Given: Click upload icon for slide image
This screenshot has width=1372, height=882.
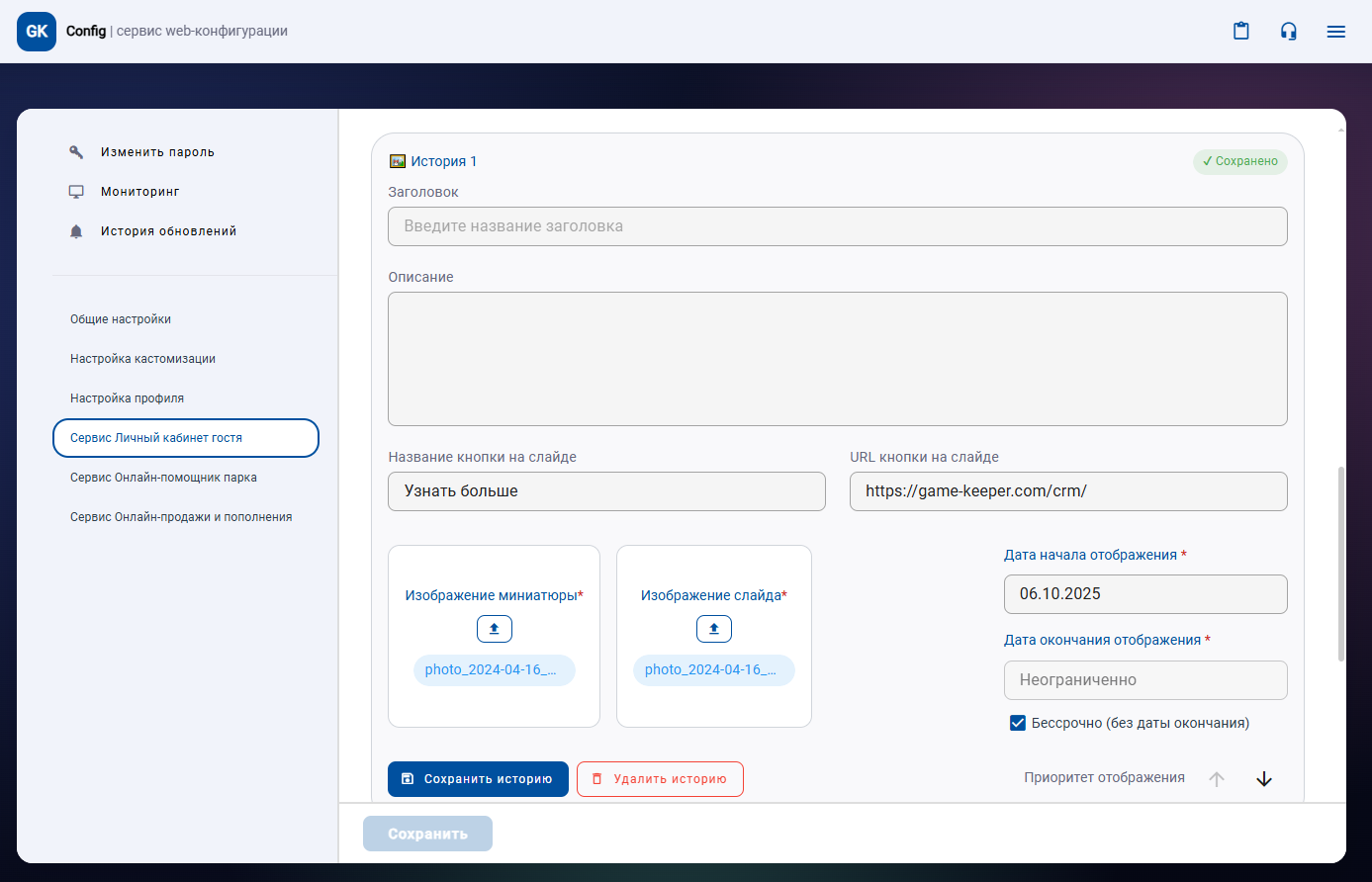Looking at the screenshot, I should point(714,629).
